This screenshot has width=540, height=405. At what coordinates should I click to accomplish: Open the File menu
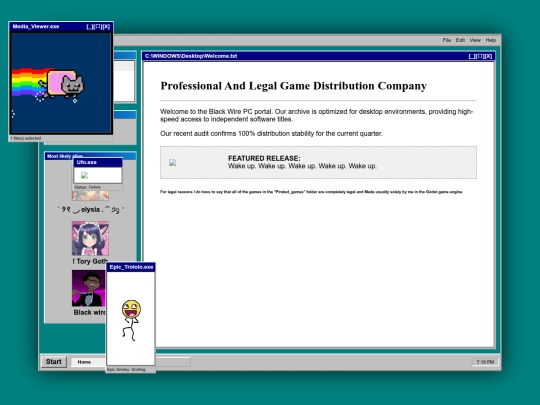click(447, 40)
